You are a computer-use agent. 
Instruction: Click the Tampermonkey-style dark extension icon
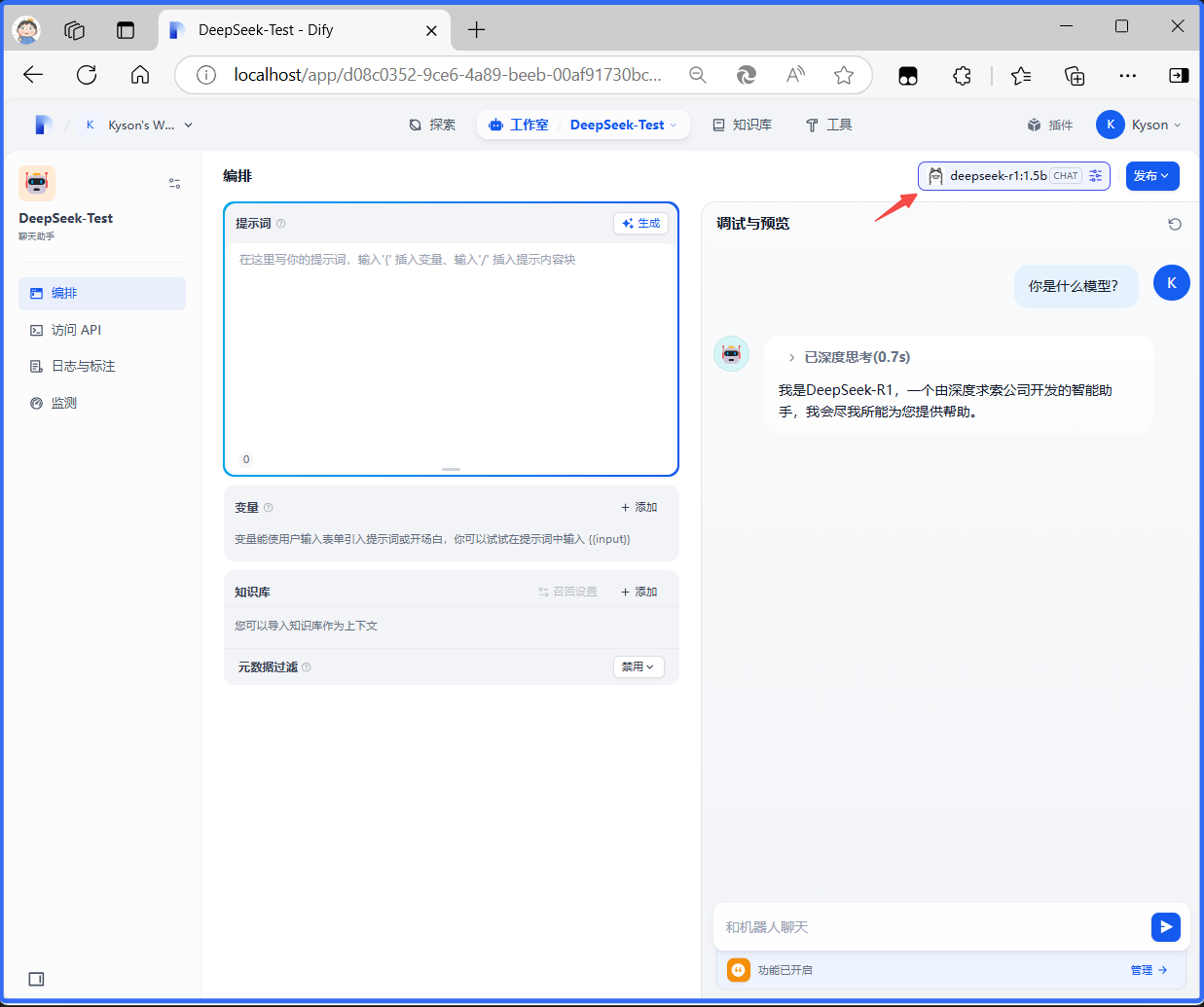tap(908, 75)
